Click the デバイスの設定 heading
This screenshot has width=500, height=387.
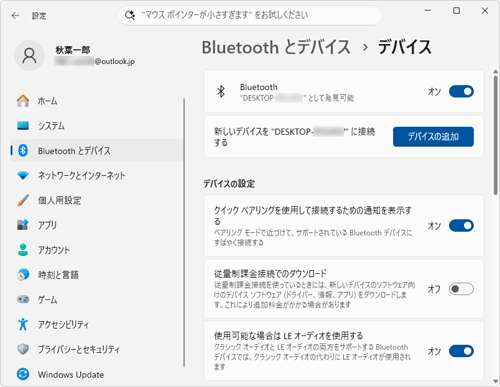[x=229, y=184]
